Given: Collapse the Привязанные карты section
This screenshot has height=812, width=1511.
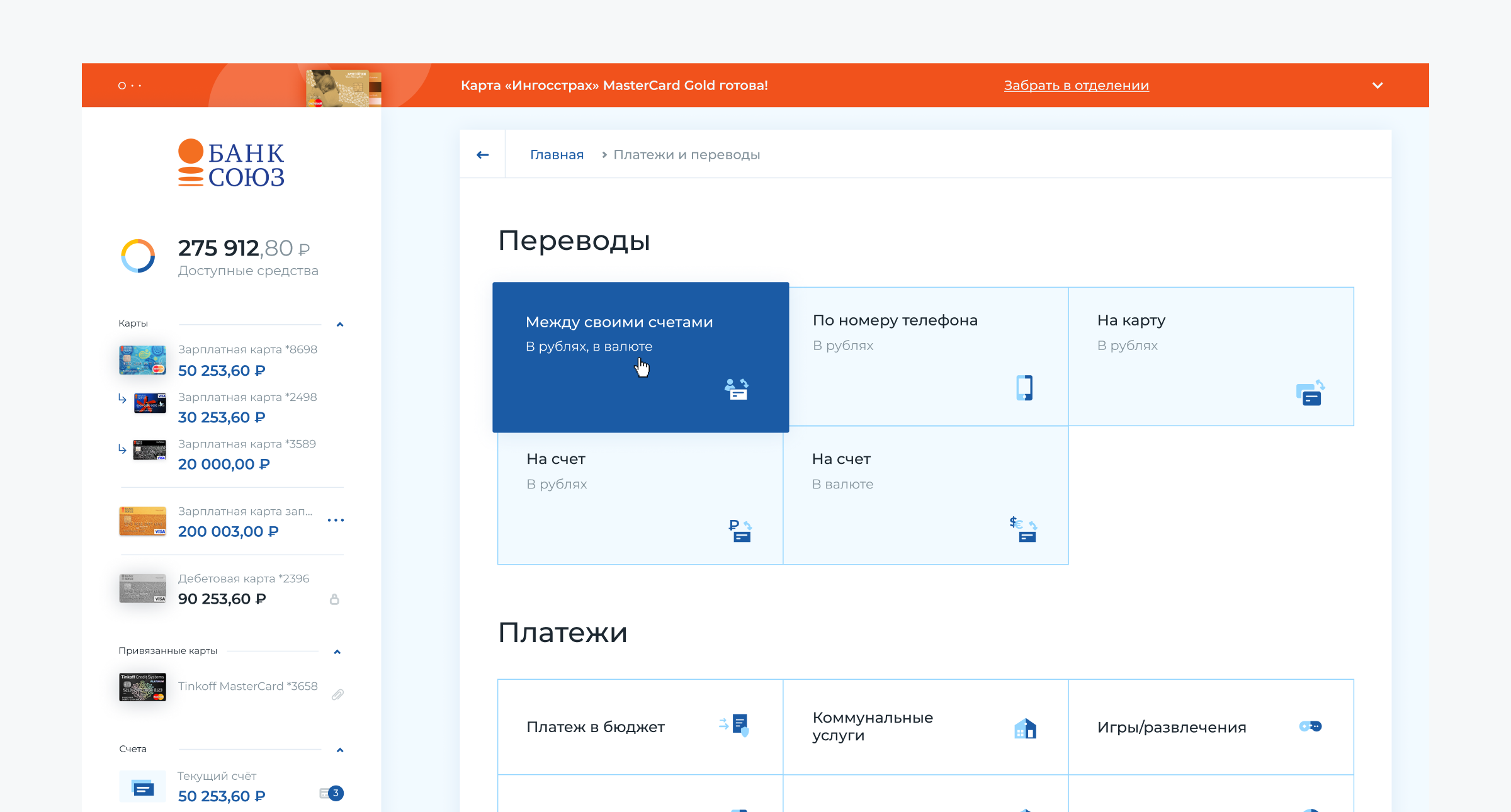Looking at the screenshot, I should (x=337, y=651).
